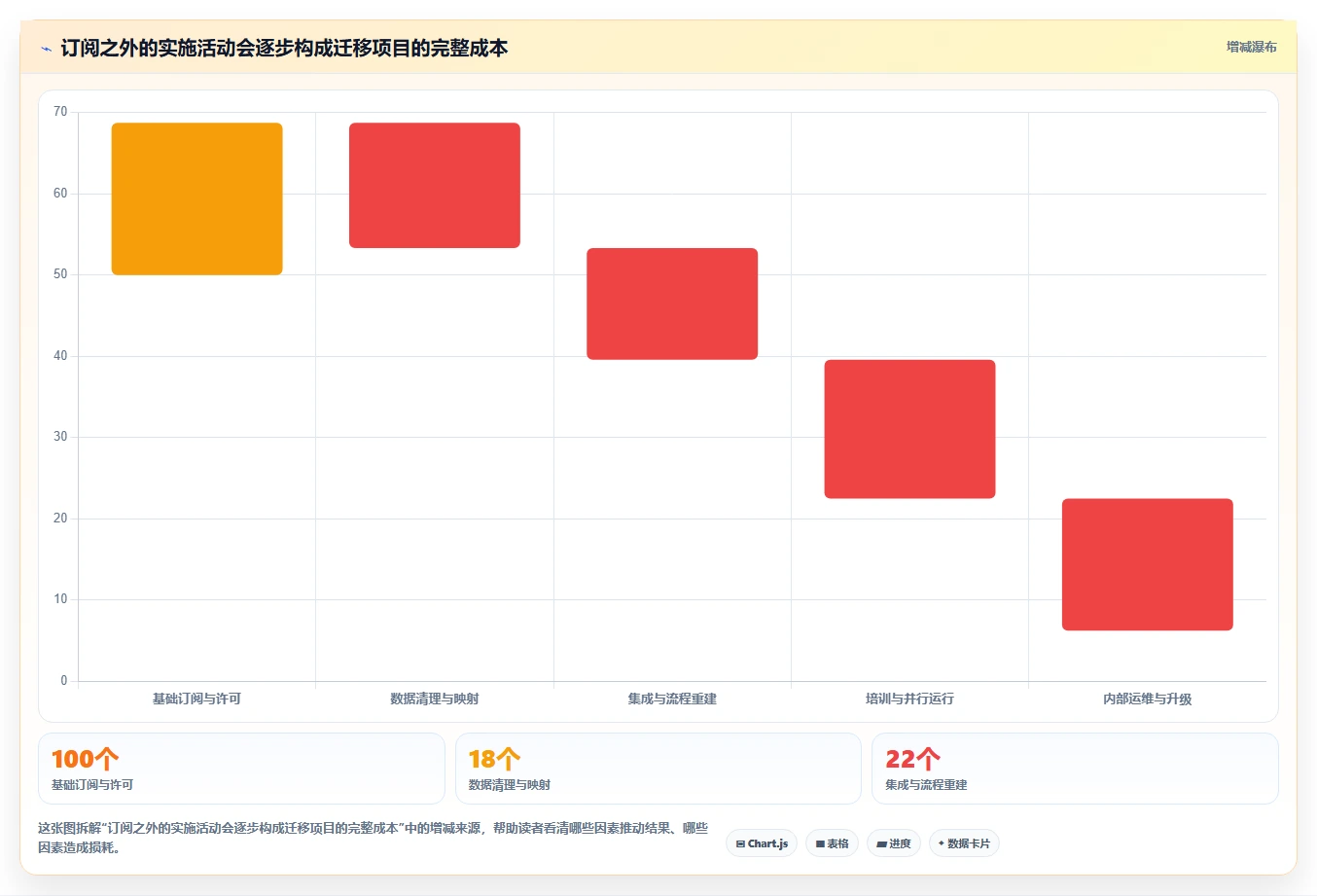Click the y-axis value 30
1317x896 pixels.
[60, 437]
